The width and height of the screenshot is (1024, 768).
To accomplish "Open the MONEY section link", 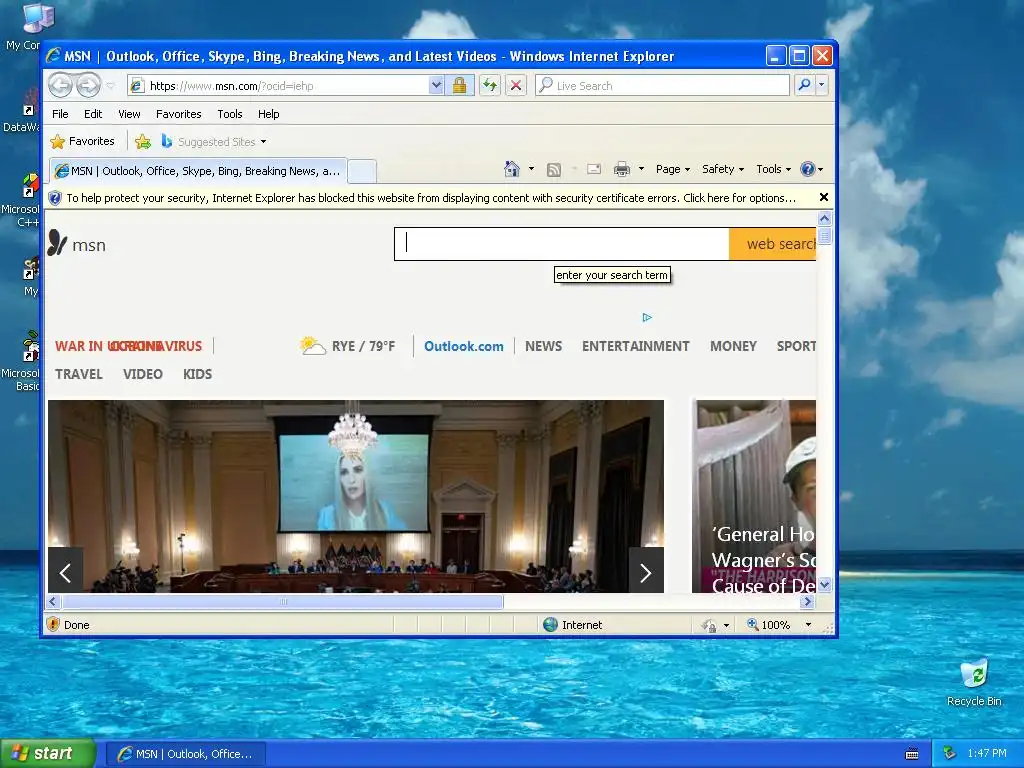I will coord(733,346).
